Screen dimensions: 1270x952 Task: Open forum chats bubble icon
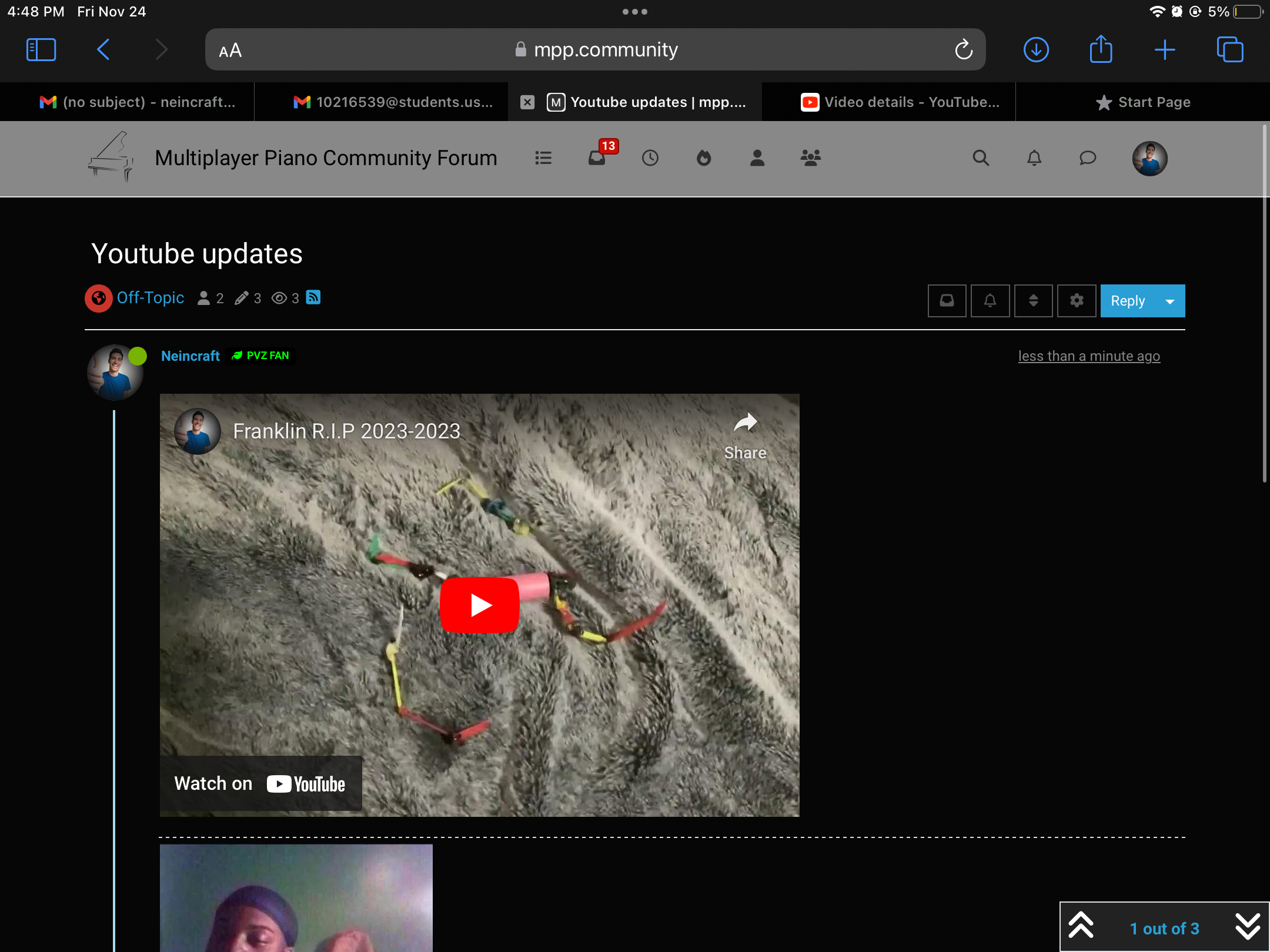coord(1088,158)
